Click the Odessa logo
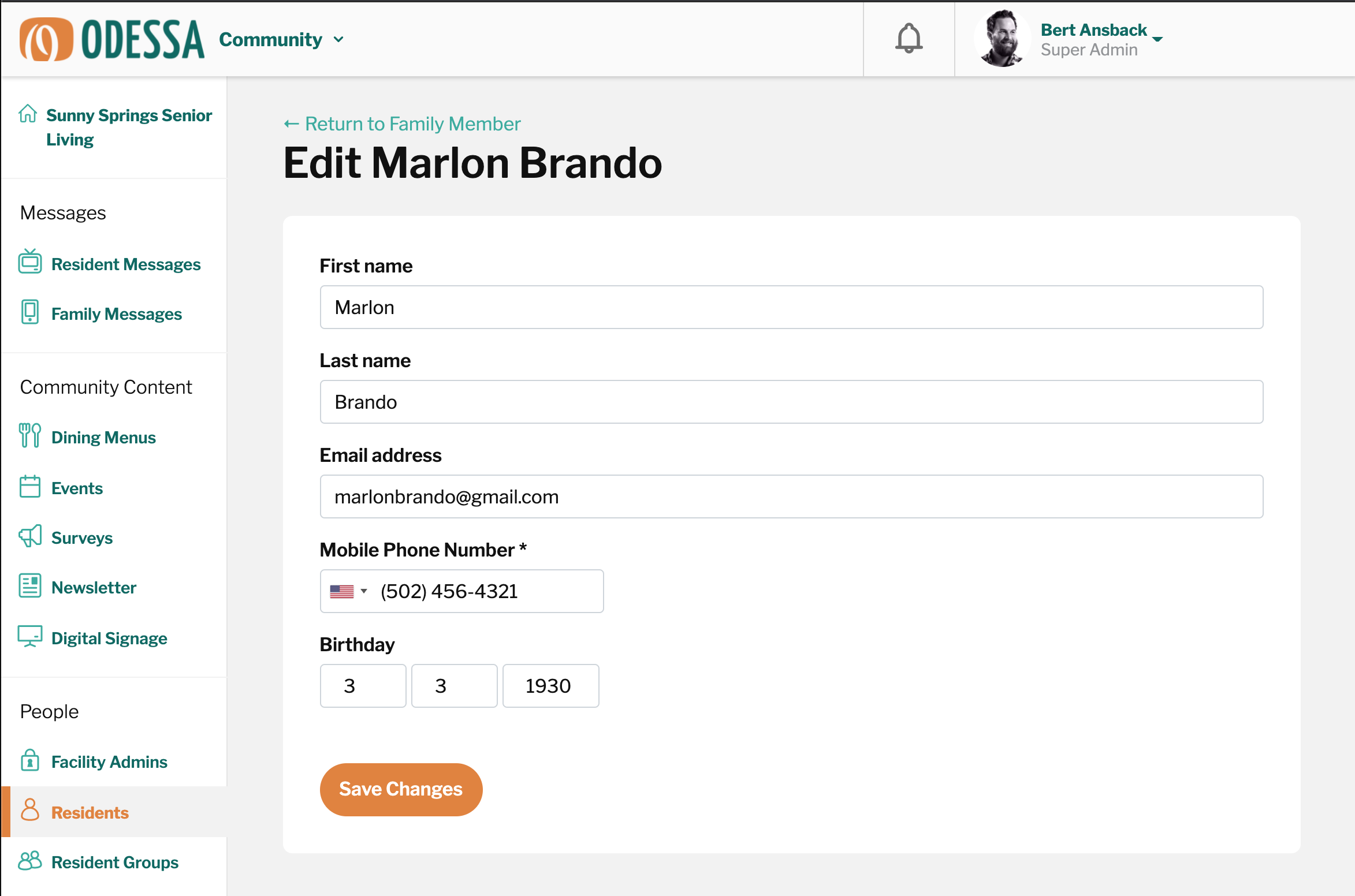The width and height of the screenshot is (1355, 896). point(112,39)
